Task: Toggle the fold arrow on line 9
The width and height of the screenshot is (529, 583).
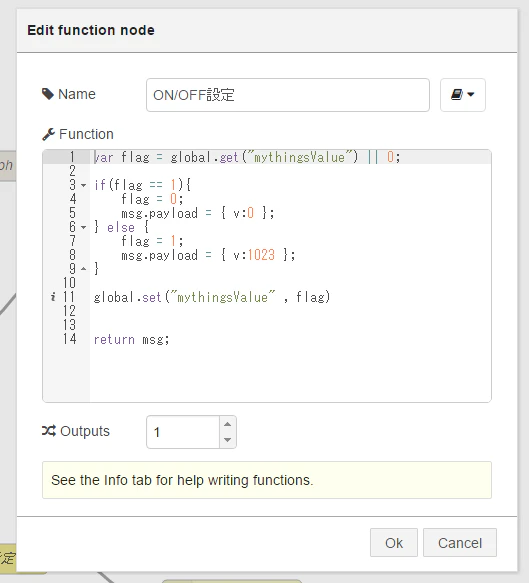Action: pyautogui.click(x=84, y=269)
